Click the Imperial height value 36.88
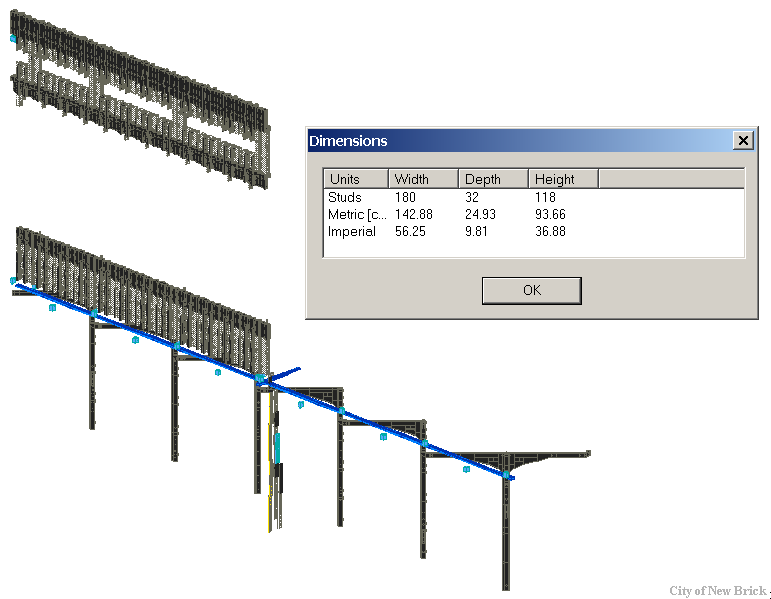771x599 pixels. [550, 232]
